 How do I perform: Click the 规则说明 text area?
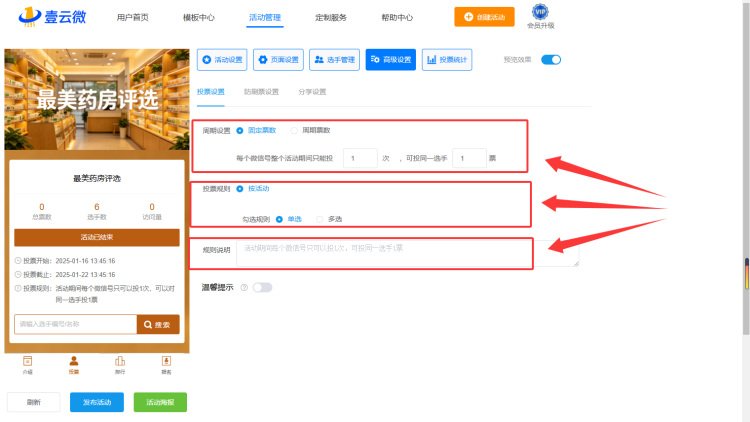pyautogui.click(x=408, y=254)
